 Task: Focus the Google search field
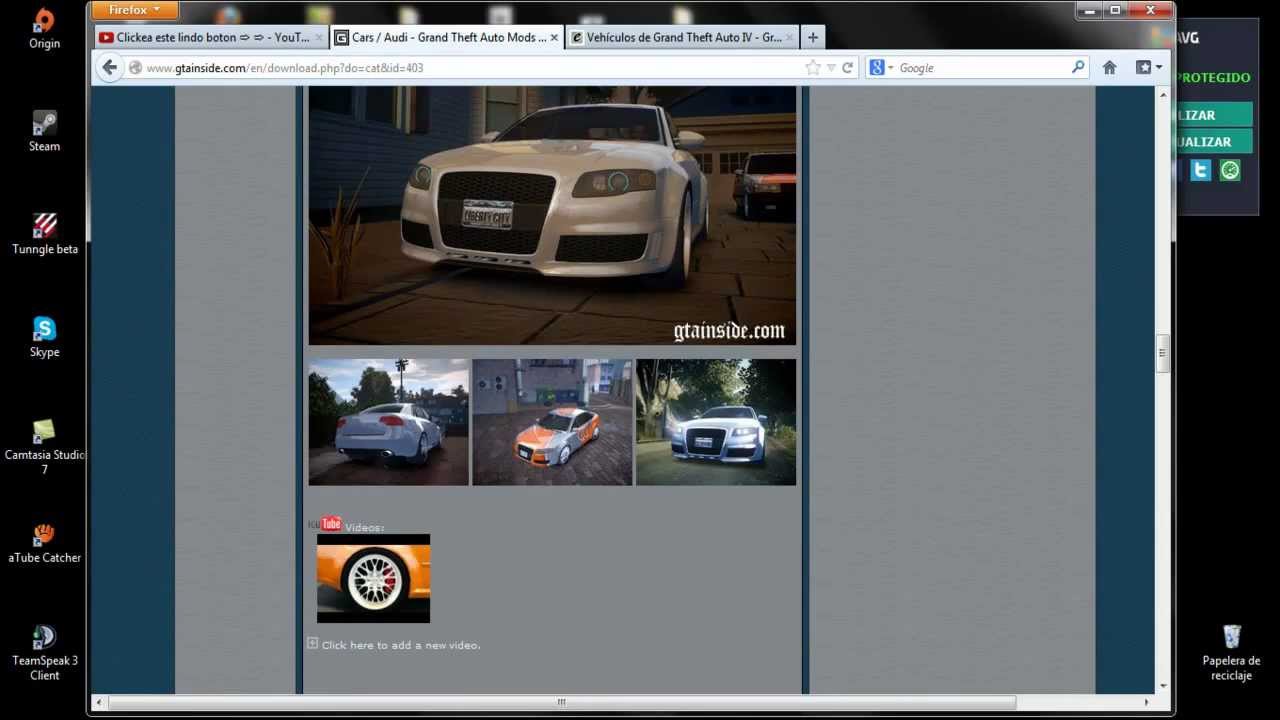click(983, 68)
